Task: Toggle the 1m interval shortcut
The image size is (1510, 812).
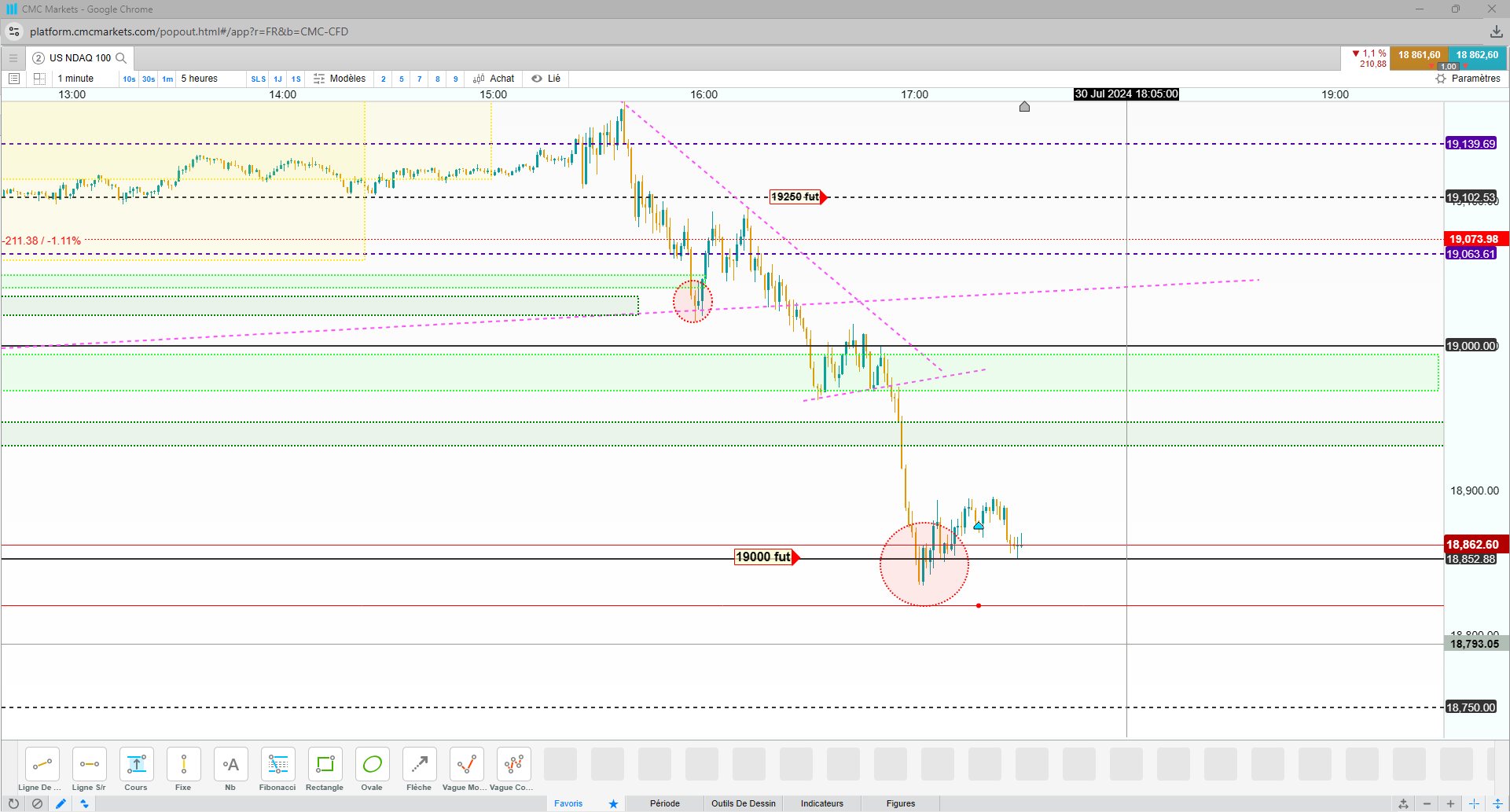Action: 167,79
